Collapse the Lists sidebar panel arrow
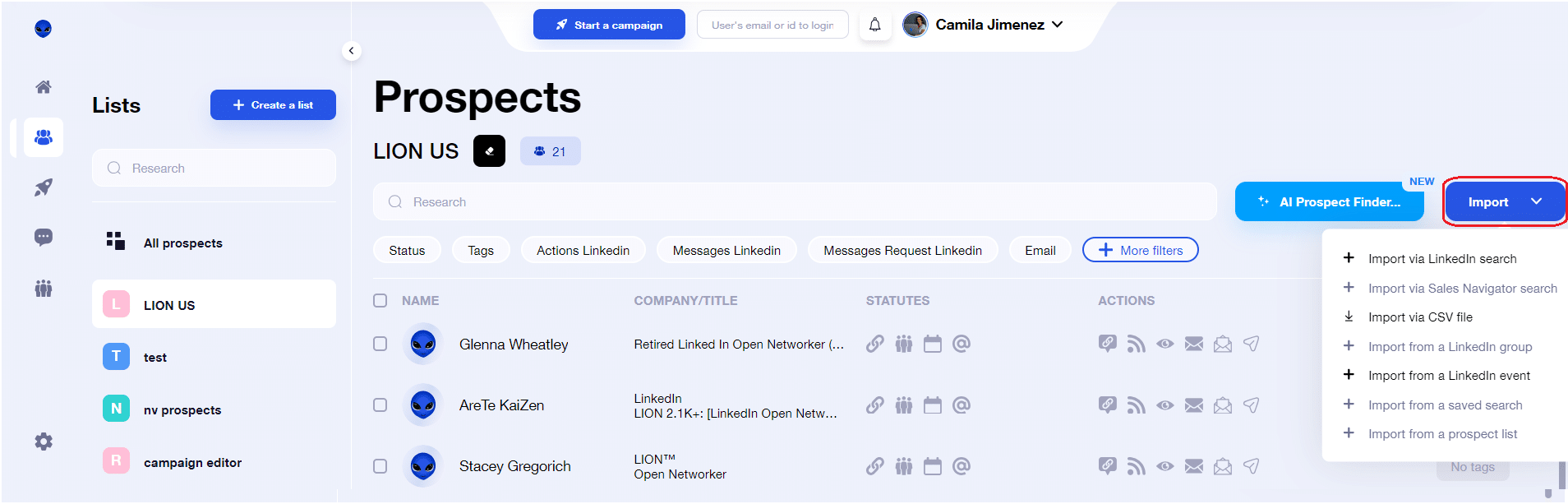Image resolution: width=1568 pixels, height=504 pixels. coord(351,51)
